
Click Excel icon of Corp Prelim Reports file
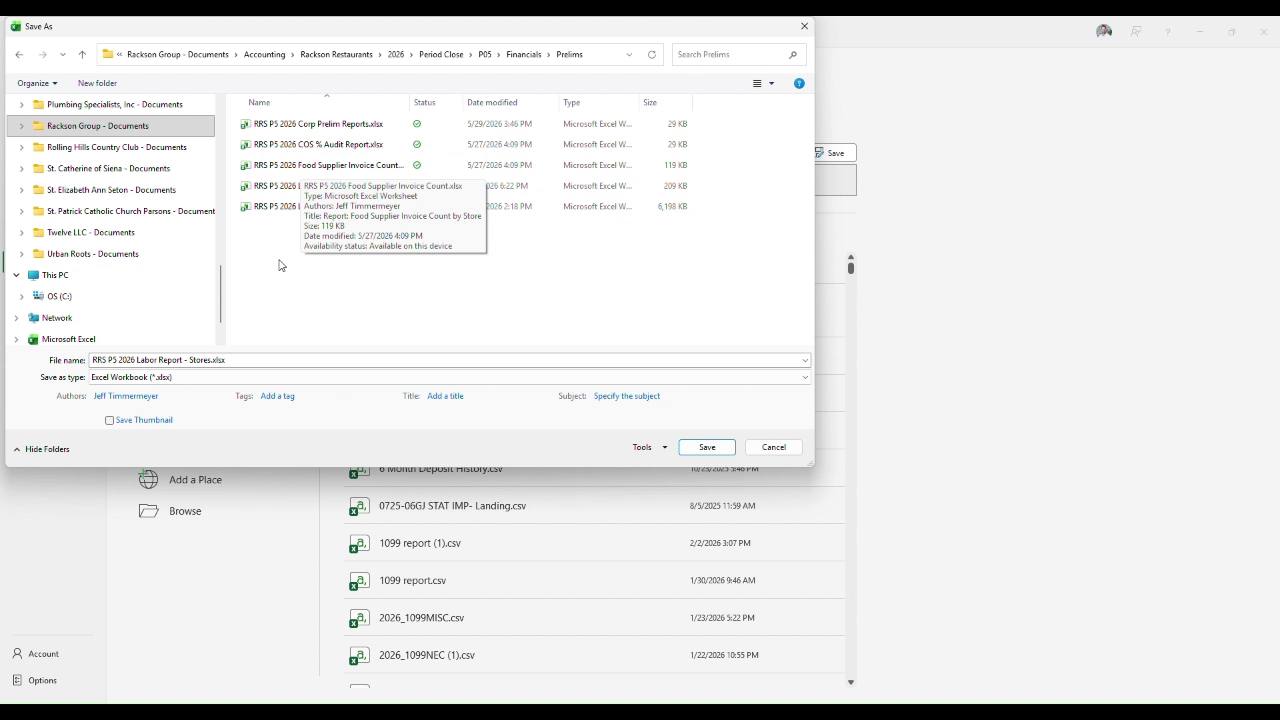245,124
